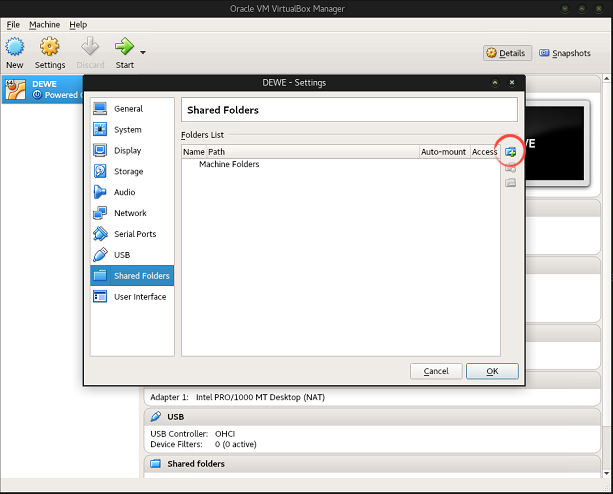Viewport: 613px width, 494px height.
Task: Click the edit shared folder icon
Action: tap(511, 168)
